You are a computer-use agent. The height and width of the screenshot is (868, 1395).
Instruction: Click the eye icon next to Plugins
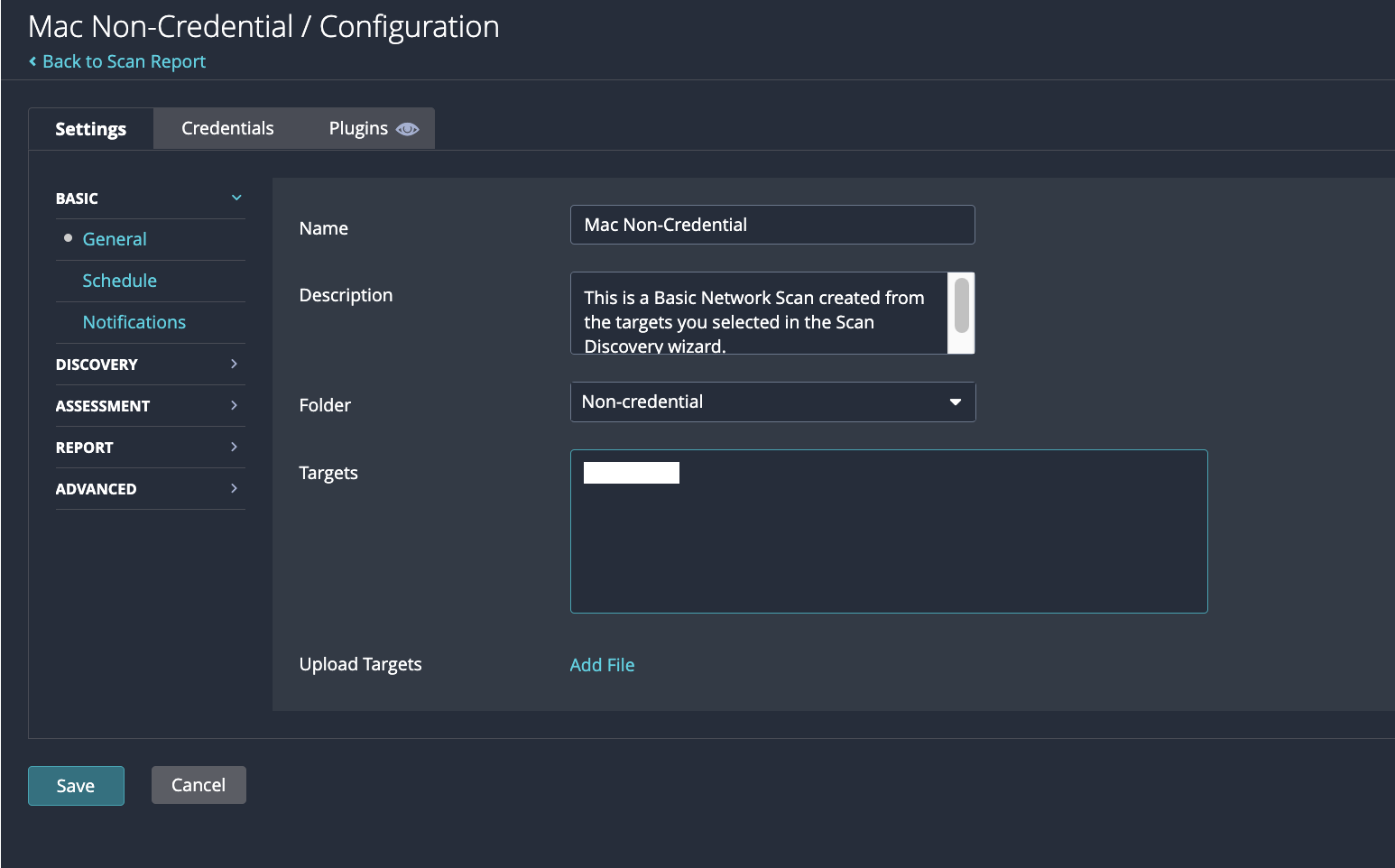tap(407, 128)
